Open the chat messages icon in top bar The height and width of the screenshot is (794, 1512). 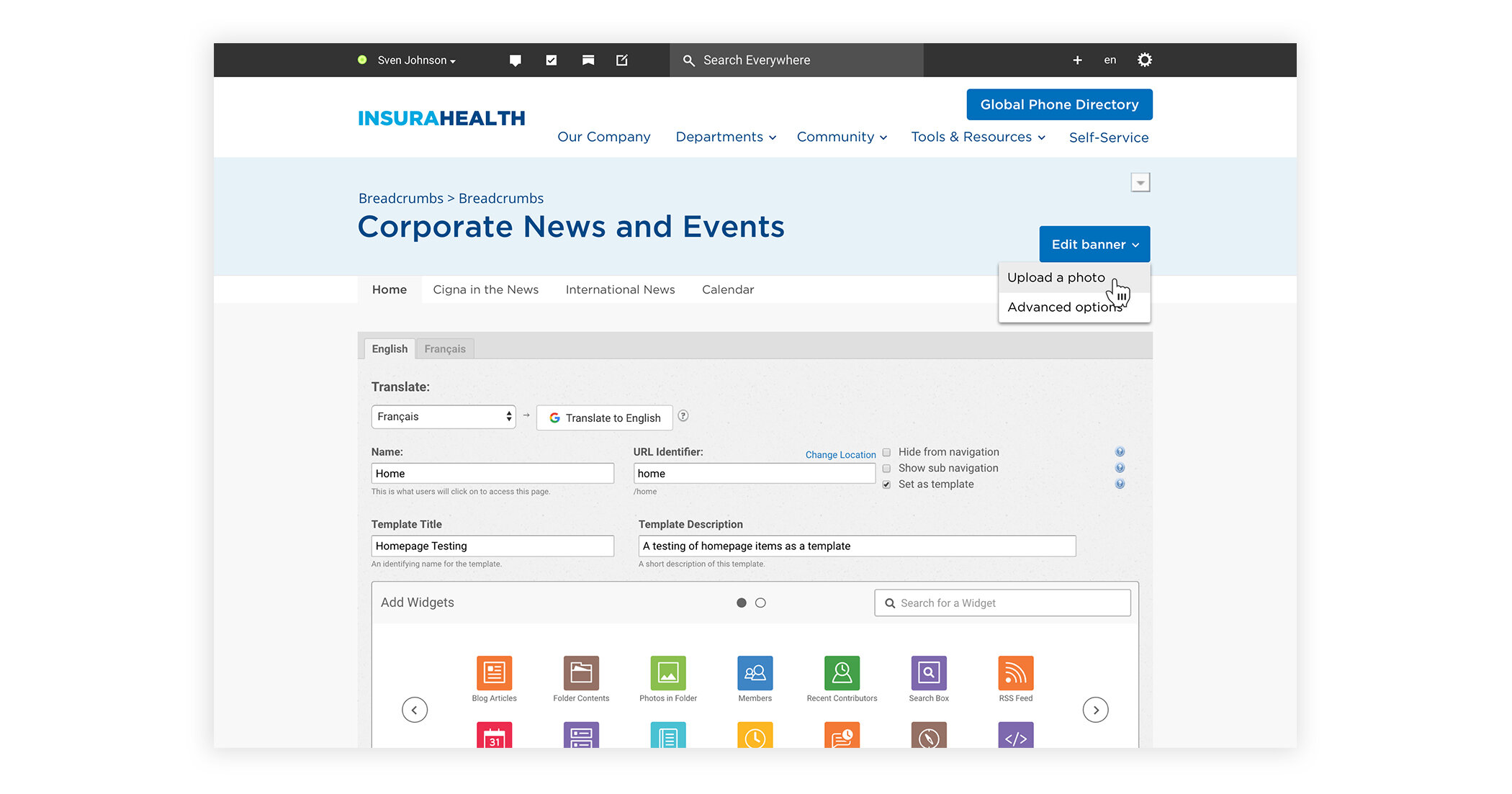(516, 60)
